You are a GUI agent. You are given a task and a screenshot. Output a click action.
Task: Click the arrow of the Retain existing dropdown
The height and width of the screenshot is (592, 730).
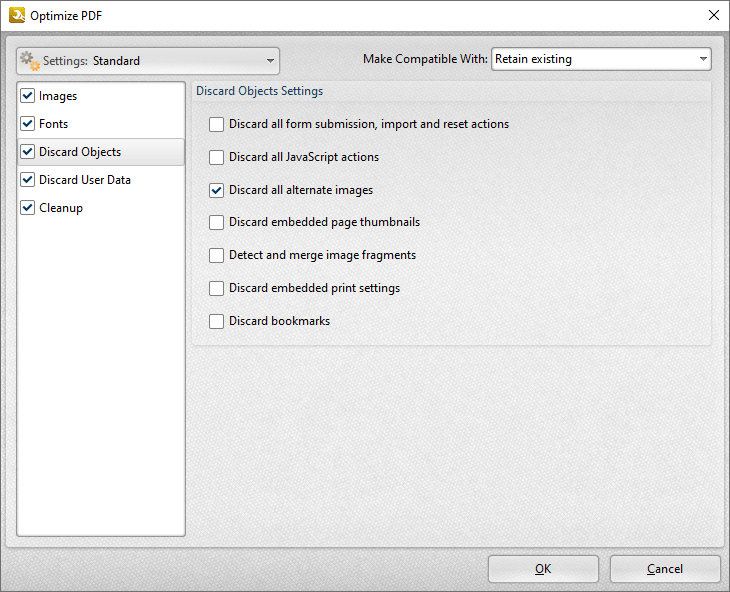pyautogui.click(x=703, y=59)
